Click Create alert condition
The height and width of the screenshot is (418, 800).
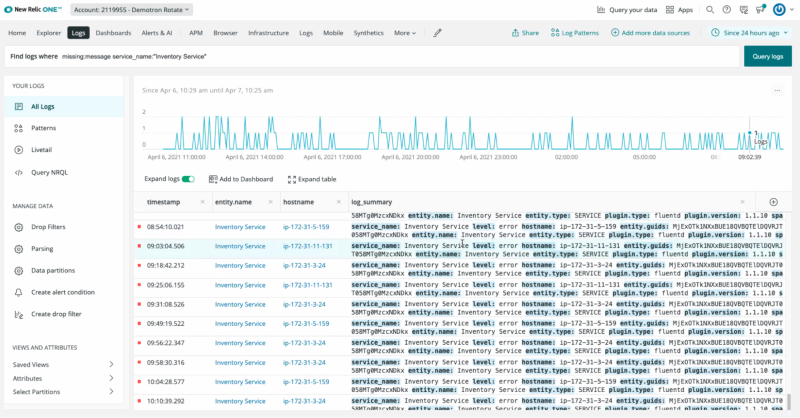pos(64,292)
